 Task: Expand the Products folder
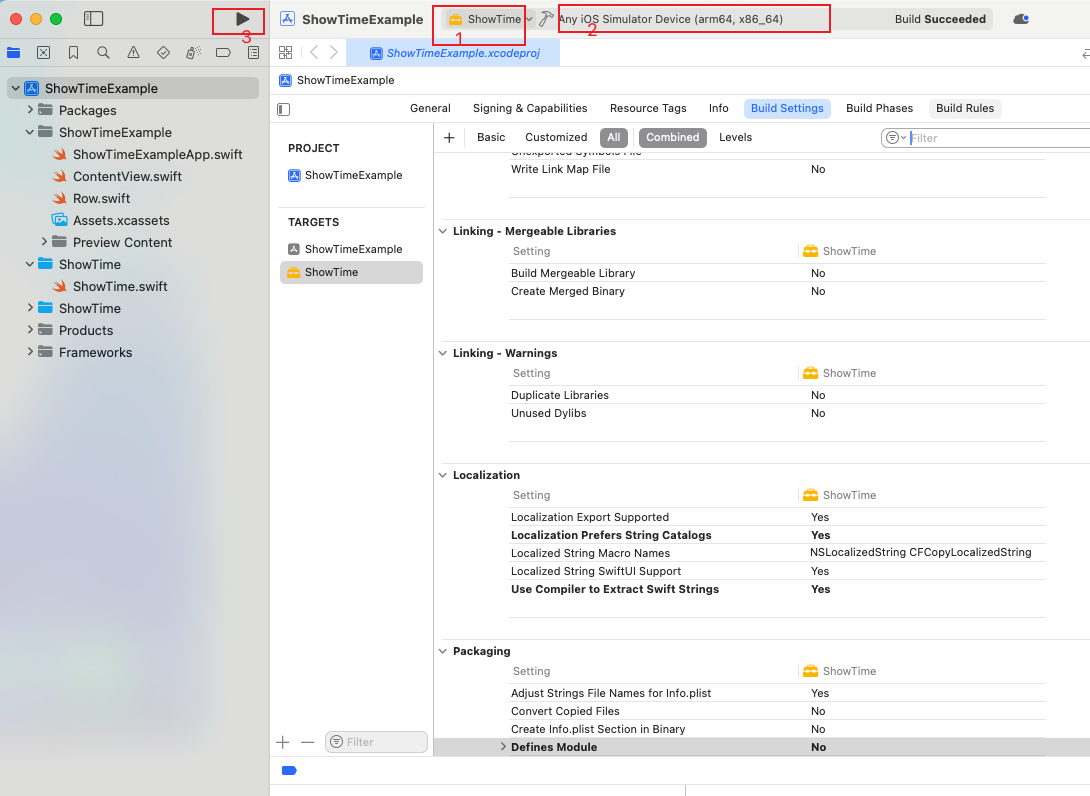[x=30, y=330]
